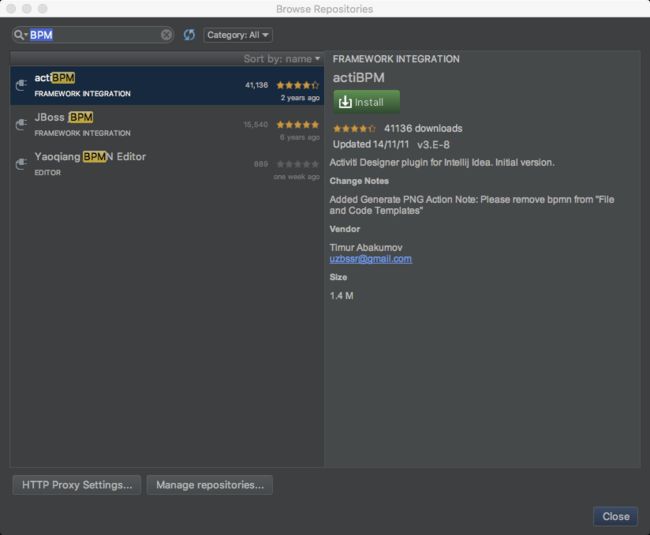This screenshot has height=535, width=650.
Task: Click the 'one week ago' label
Action: 296,177
